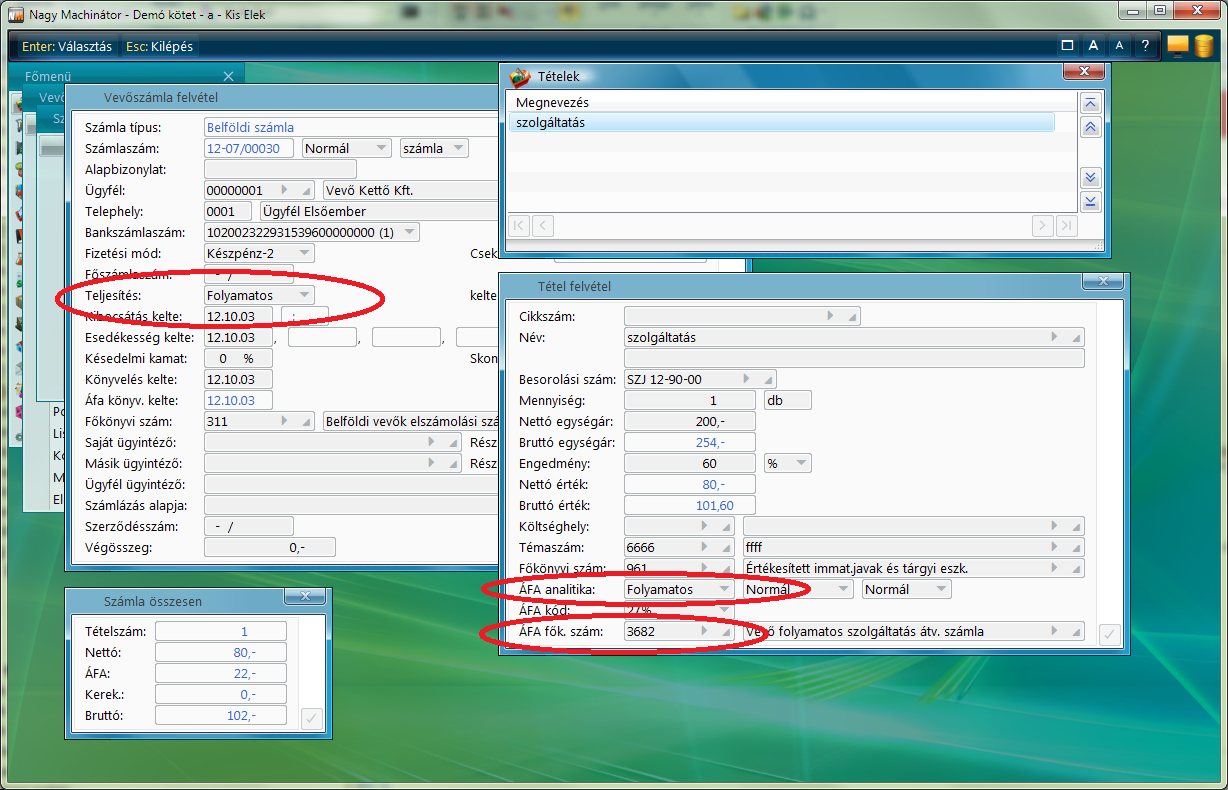The height and width of the screenshot is (790, 1228).
Task: Click the large letter A font-size icon
Action: [x=1094, y=46]
